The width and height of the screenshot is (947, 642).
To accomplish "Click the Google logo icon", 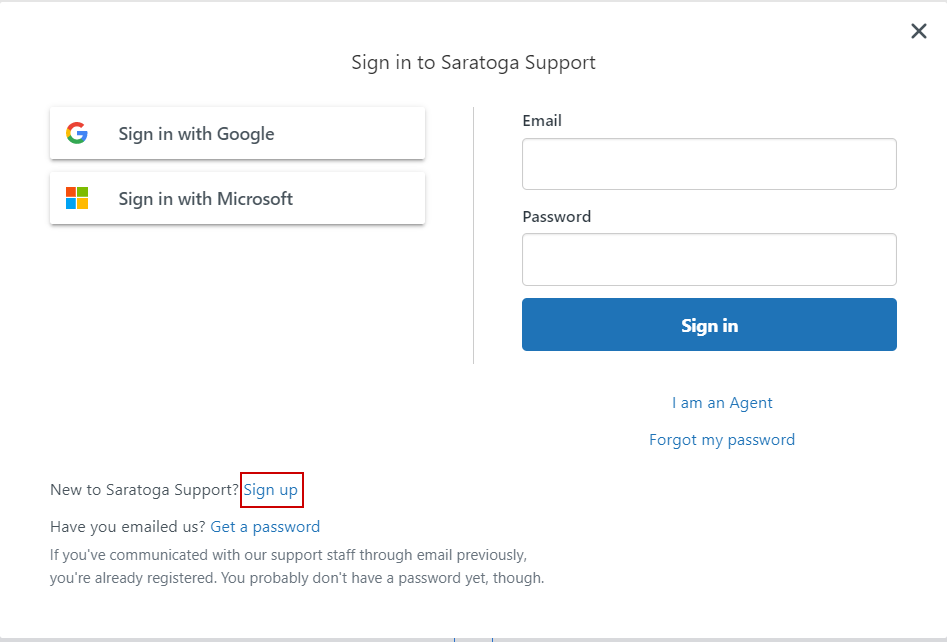I will pyautogui.click(x=77, y=133).
